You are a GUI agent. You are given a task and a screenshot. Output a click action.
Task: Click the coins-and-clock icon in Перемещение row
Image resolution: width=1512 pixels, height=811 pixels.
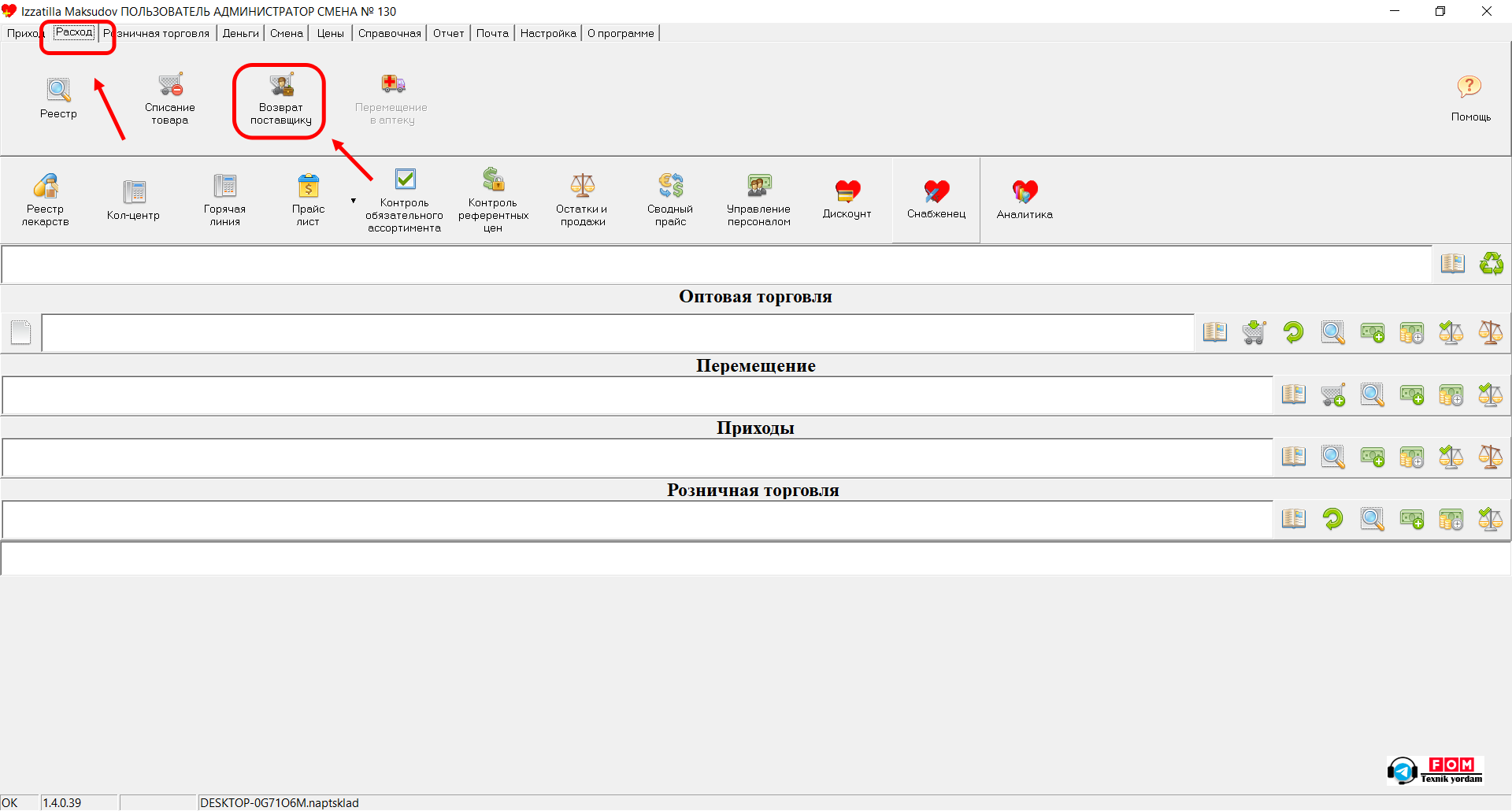click(x=1451, y=394)
